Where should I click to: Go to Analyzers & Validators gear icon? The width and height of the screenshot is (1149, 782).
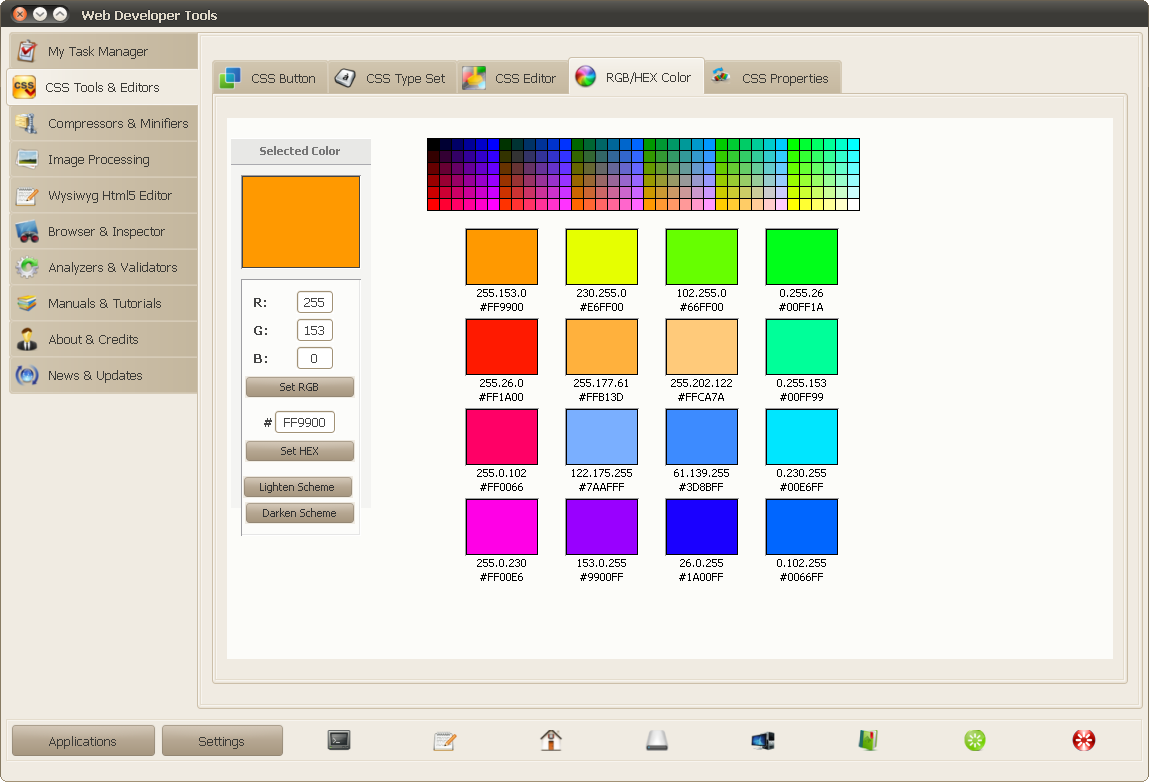click(x=27, y=267)
